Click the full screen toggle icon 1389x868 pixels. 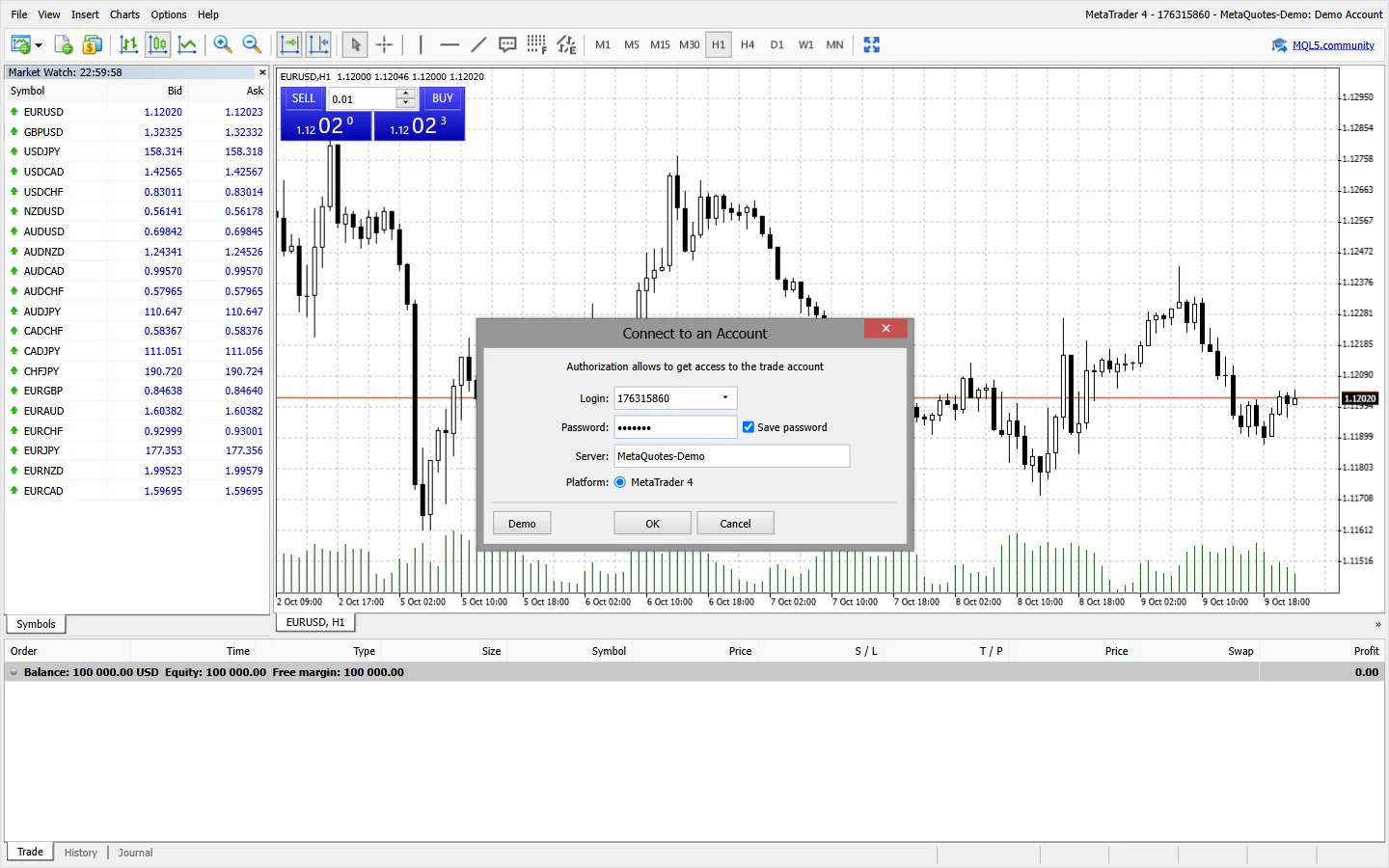[x=872, y=44]
